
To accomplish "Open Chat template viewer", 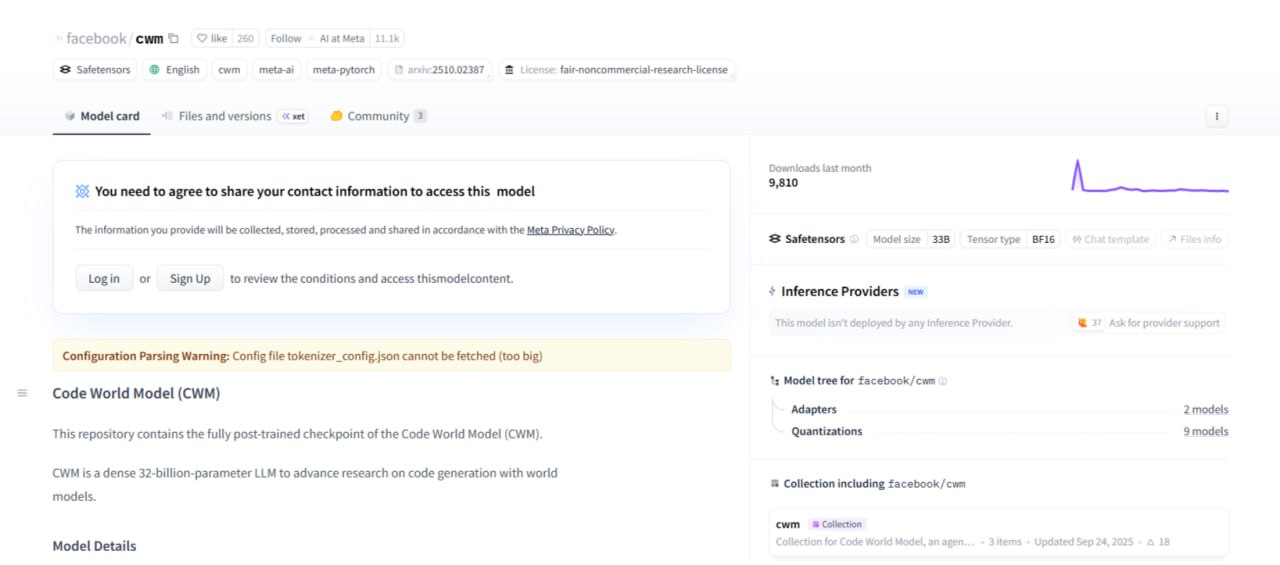I will [x=1108, y=240].
